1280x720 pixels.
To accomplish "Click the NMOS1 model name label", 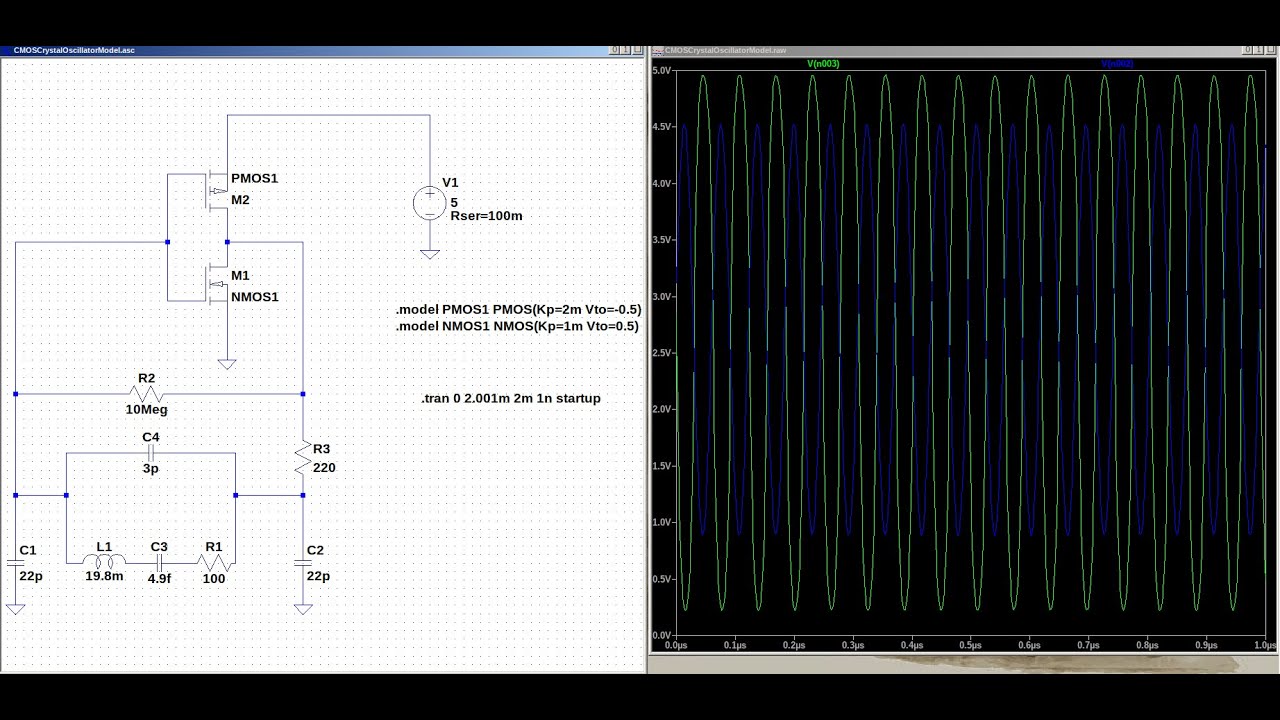I will pos(255,297).
